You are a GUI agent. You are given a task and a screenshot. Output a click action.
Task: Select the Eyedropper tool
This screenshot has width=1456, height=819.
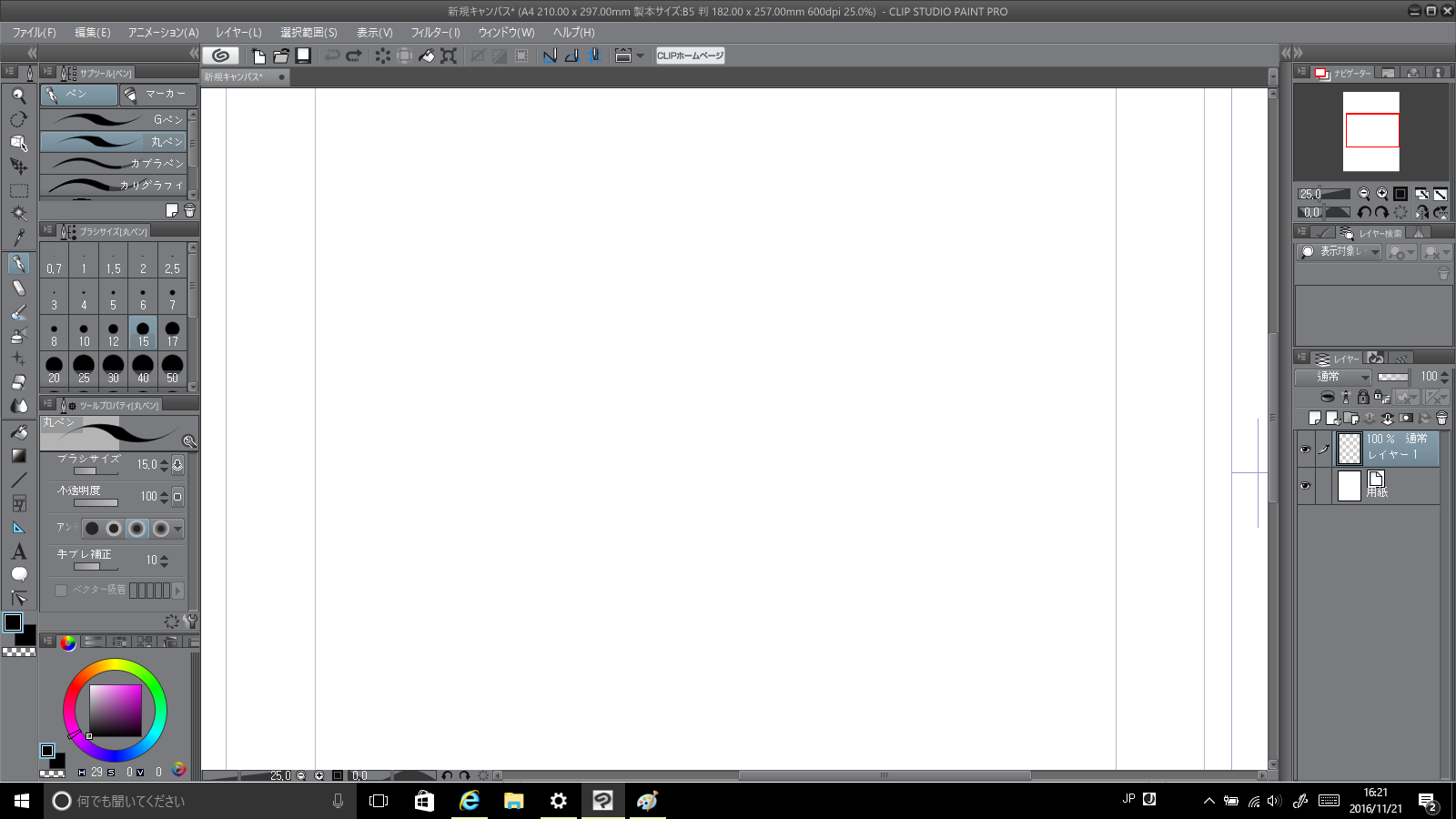pos(18,238)
